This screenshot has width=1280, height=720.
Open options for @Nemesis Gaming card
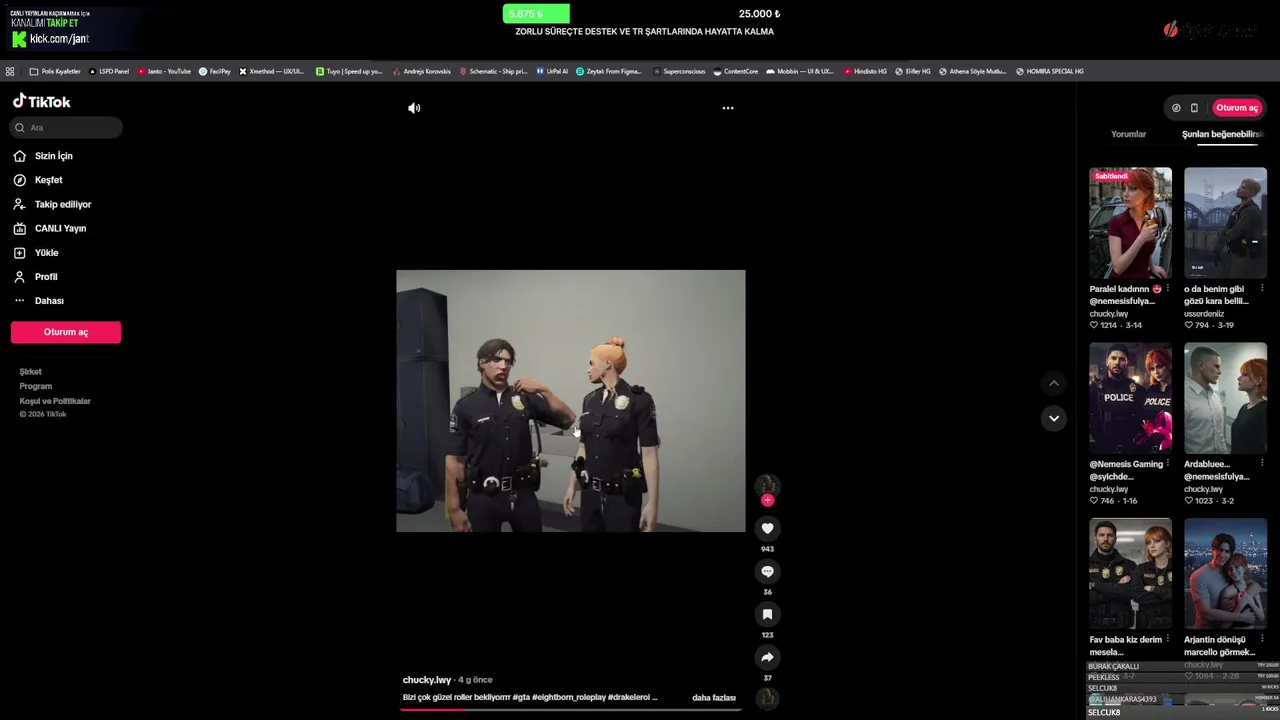point(1167,464)
